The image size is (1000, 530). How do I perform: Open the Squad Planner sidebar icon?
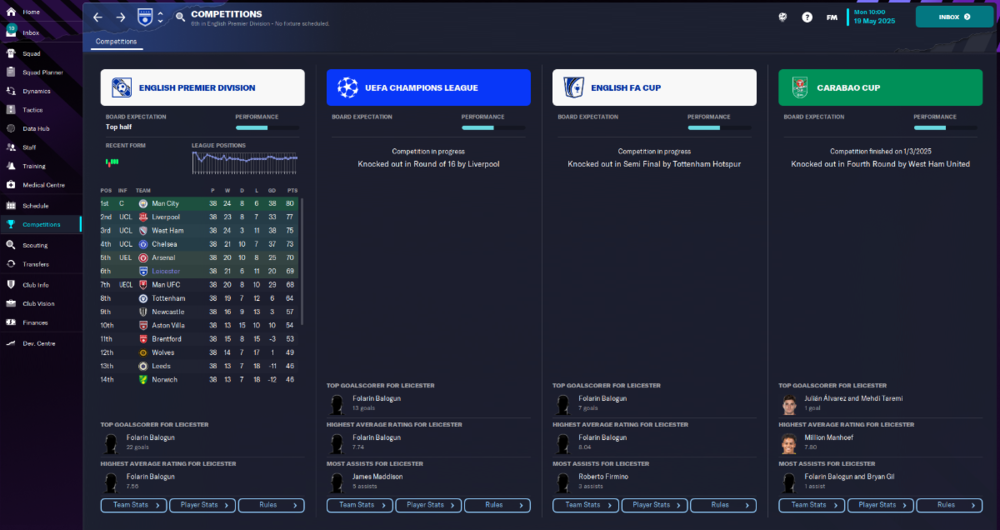(x=11, y=72)
